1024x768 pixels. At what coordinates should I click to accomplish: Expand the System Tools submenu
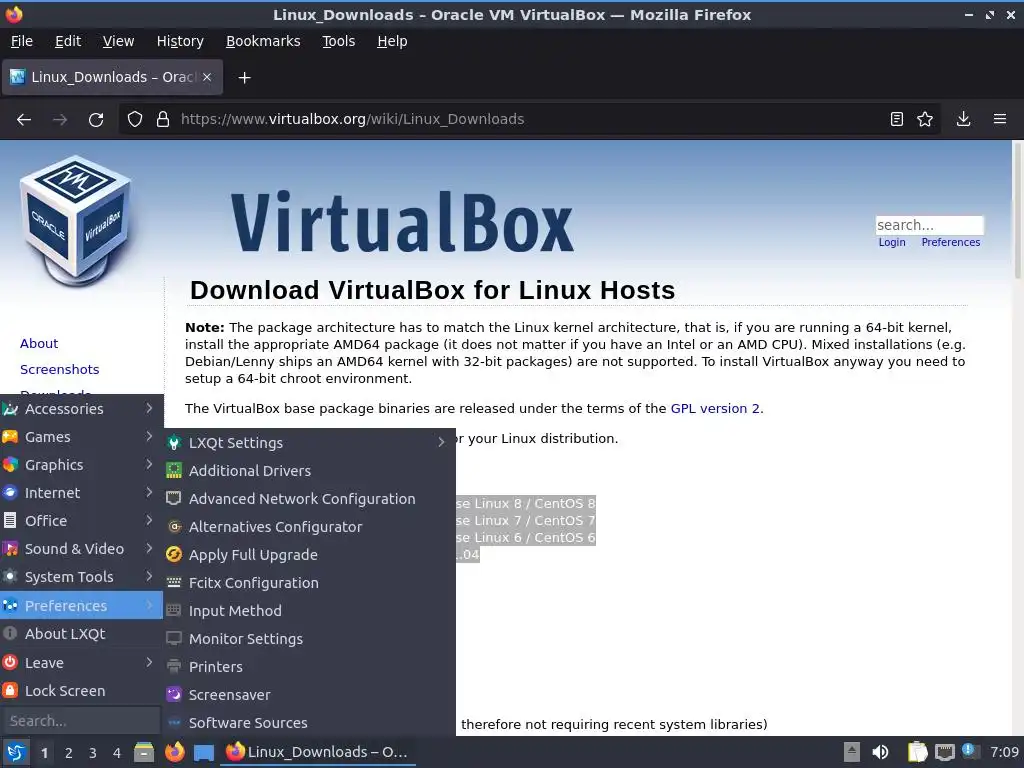click(x=81, y=577)
